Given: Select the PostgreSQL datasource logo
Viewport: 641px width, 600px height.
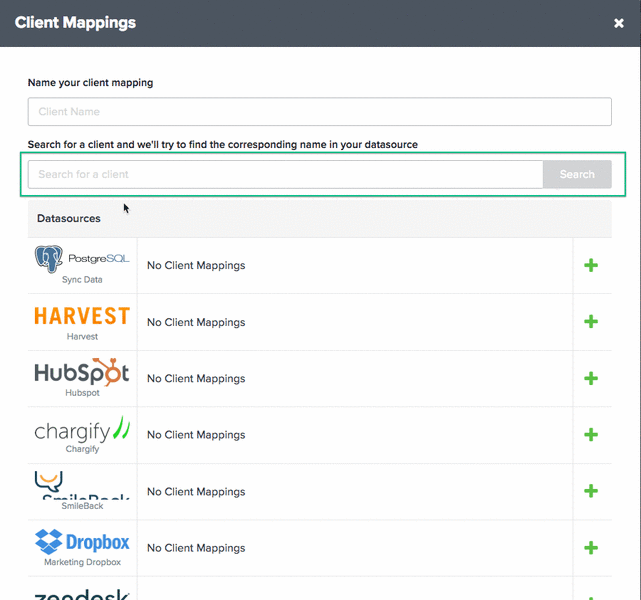Looking at the screenshot, I should 82,259.
